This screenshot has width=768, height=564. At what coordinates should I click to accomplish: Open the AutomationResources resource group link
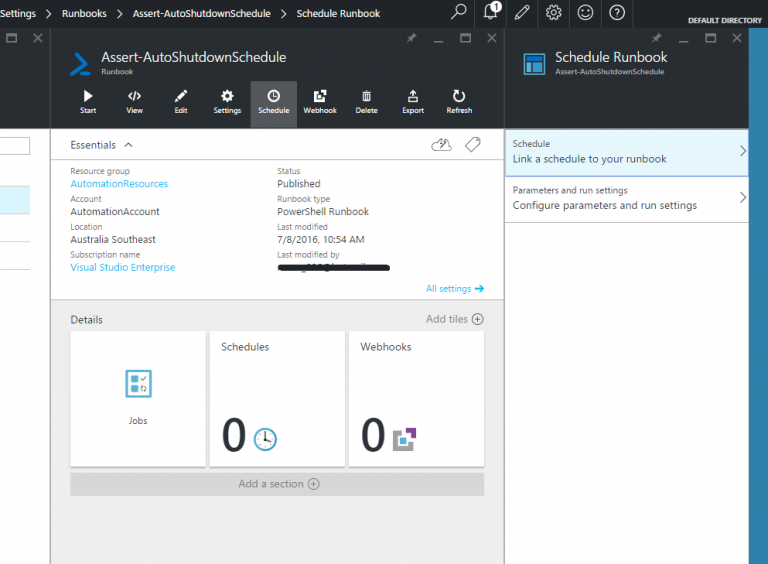[119, 184]
